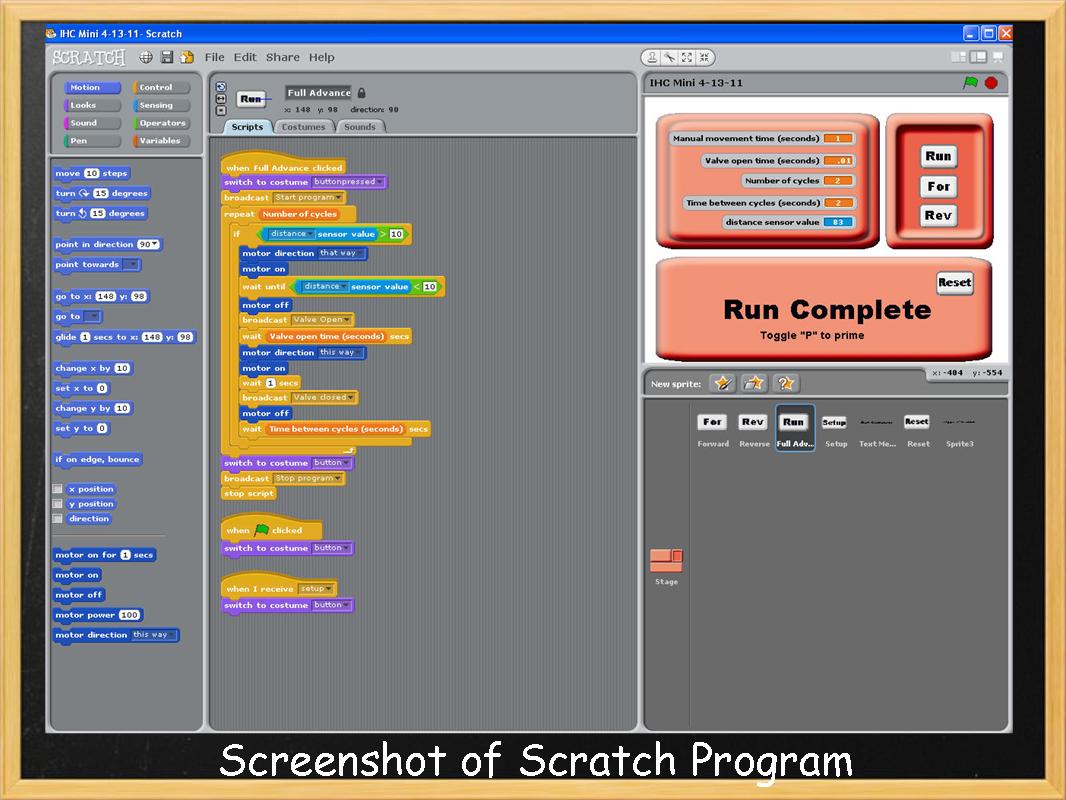Image resolution: width=1066 pixels, height=800 pixels.
Task: Click the globe language icon
Action: [145, 57]
